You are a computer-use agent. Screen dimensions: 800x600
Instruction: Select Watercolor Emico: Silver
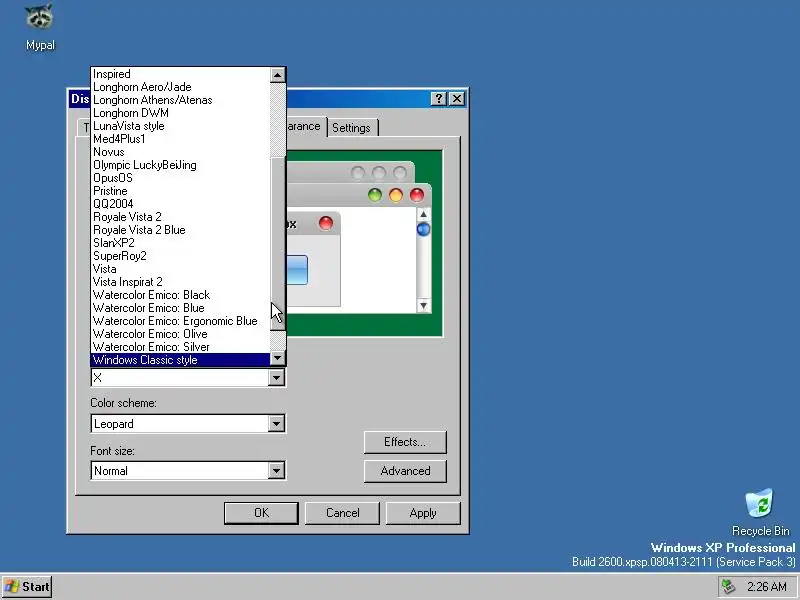pyautogui.click(x=181, y=347)
